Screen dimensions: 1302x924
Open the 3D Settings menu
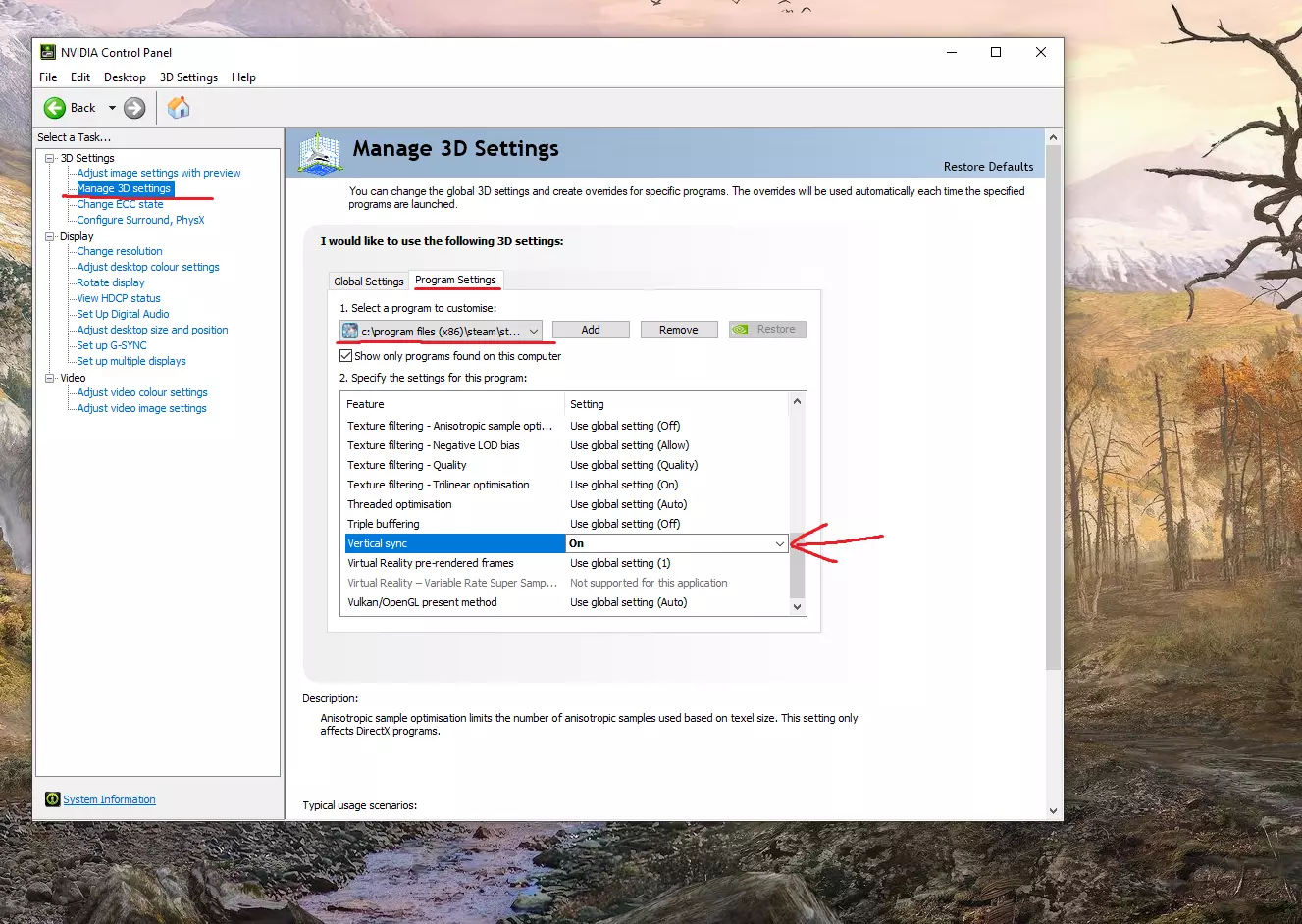coord(188,77)
